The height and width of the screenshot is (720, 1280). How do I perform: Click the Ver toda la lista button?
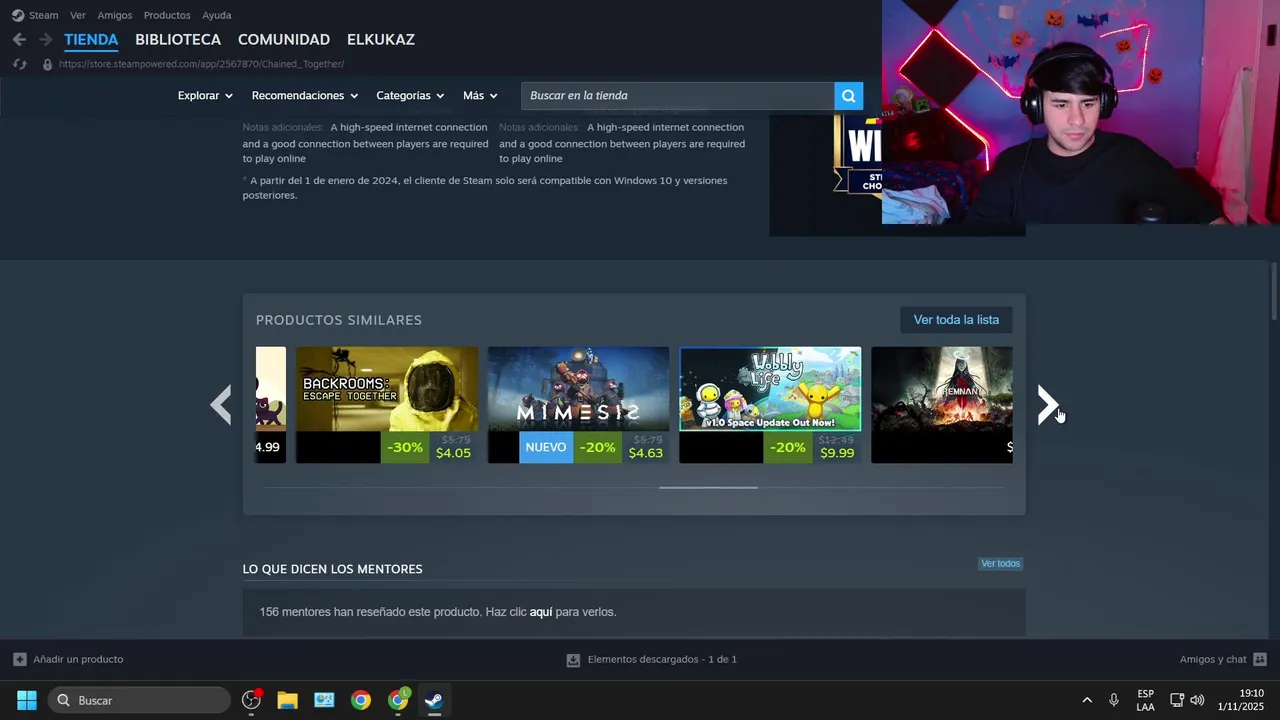(x=956, y=320)
